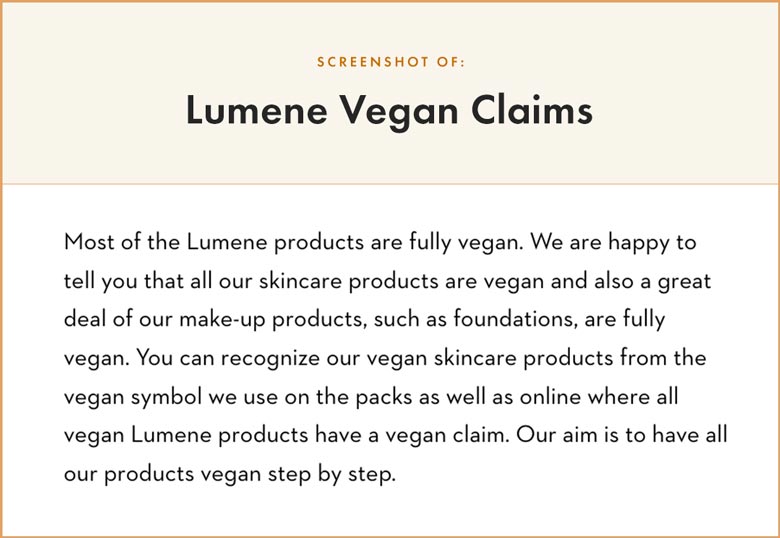This screenshot has height=538, width=780.
Task: Click the "SCREENSHOT OF:" label
Action: 390,62
